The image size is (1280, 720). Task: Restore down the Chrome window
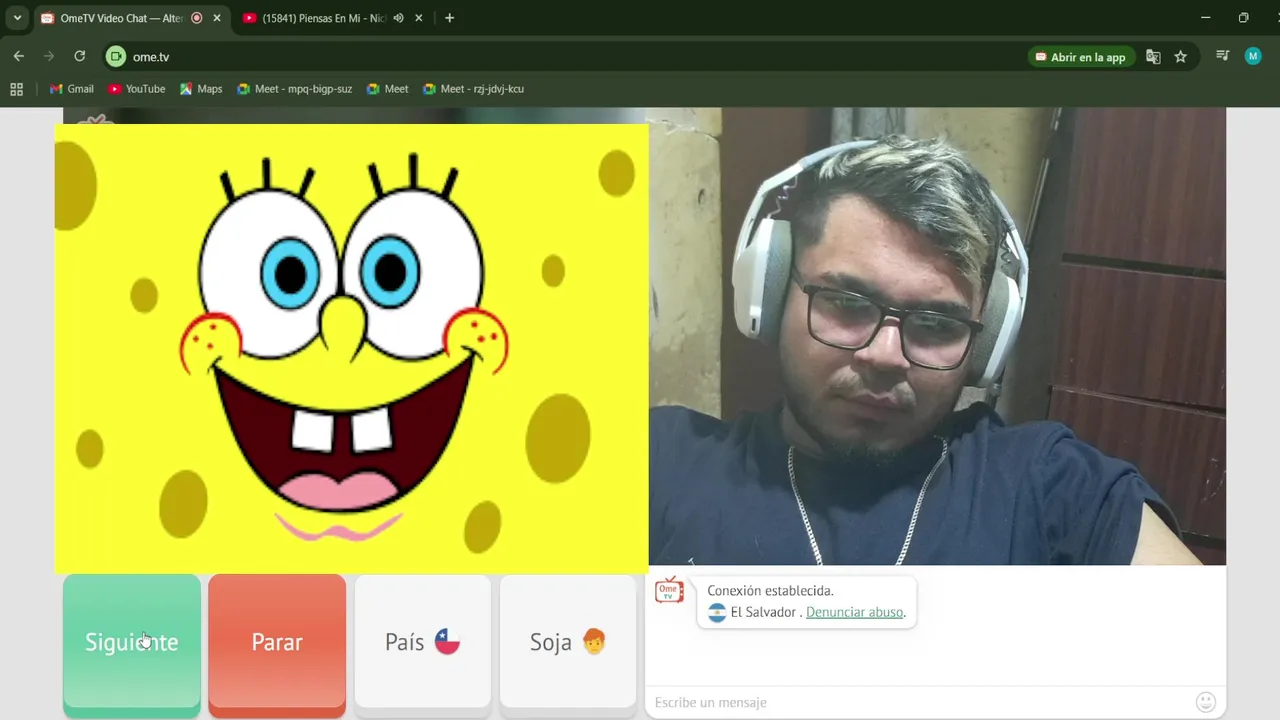coord(1243,18)
